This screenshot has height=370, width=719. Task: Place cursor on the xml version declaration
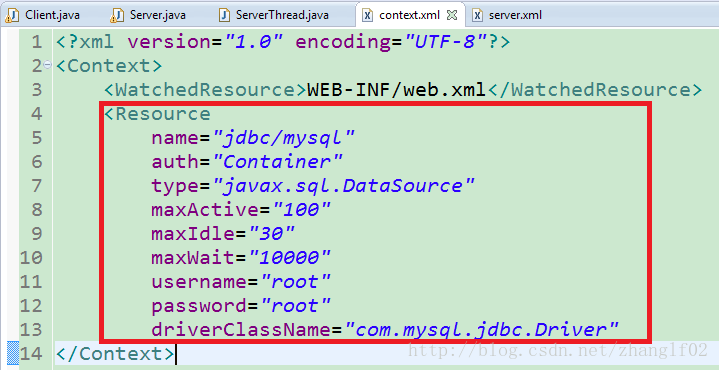(x=283, y=42)
